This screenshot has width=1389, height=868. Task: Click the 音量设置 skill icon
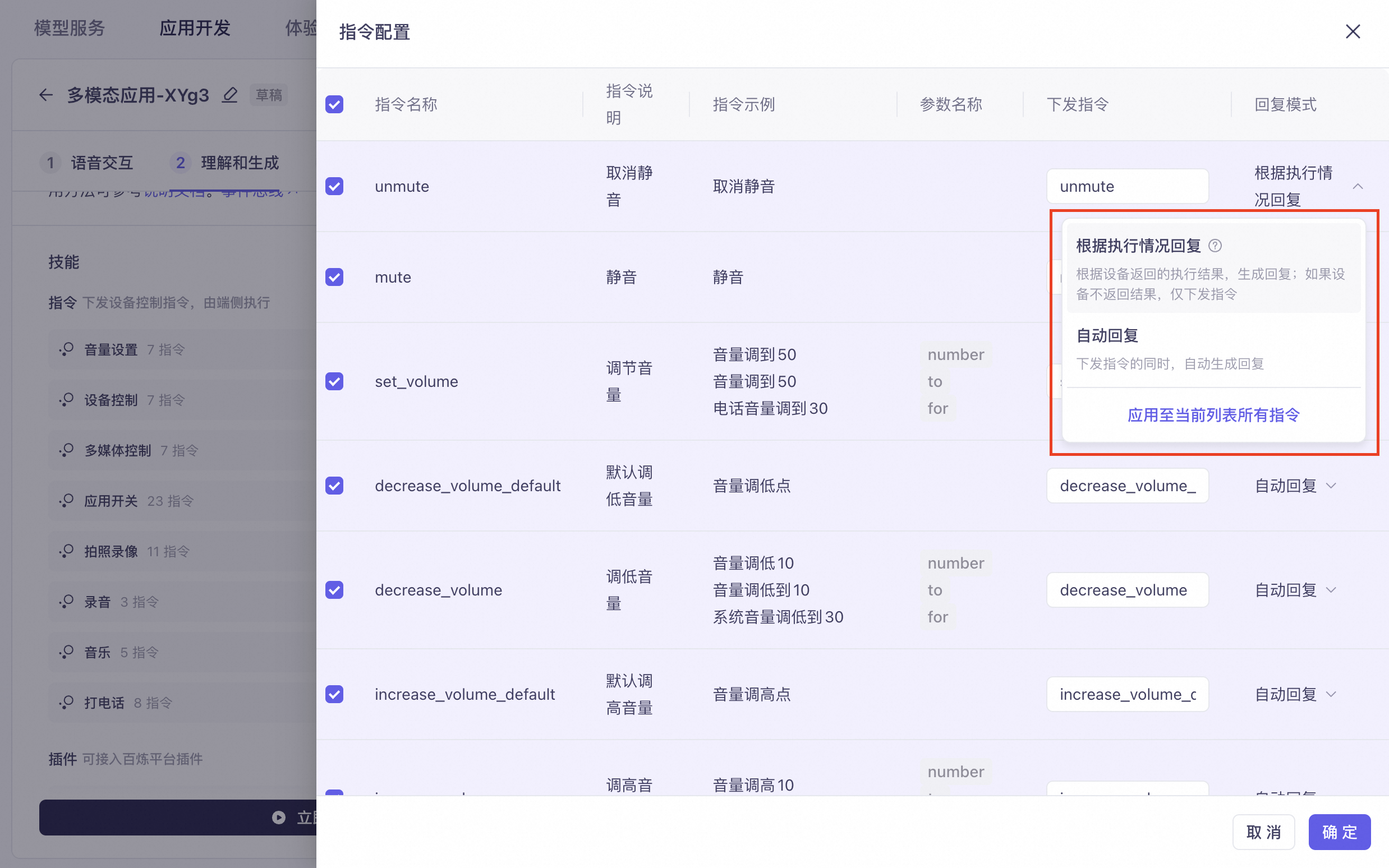[x=67, y=349]
